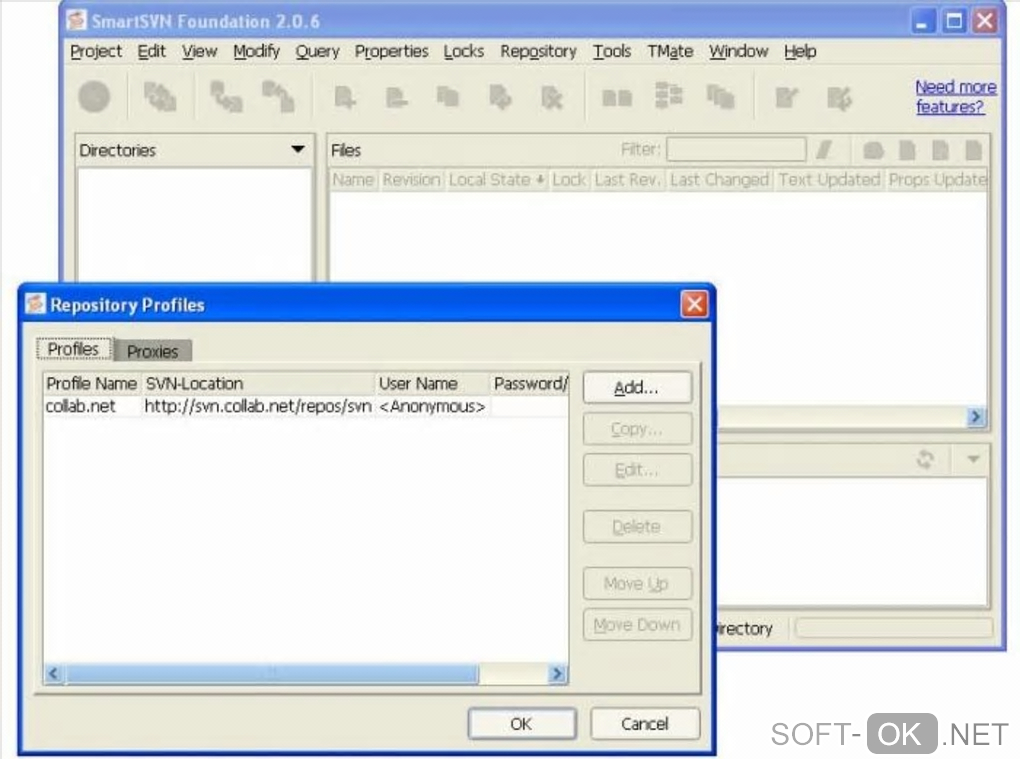
Task: Click the Last Changed column header in Files
Action: click(719, 180)
